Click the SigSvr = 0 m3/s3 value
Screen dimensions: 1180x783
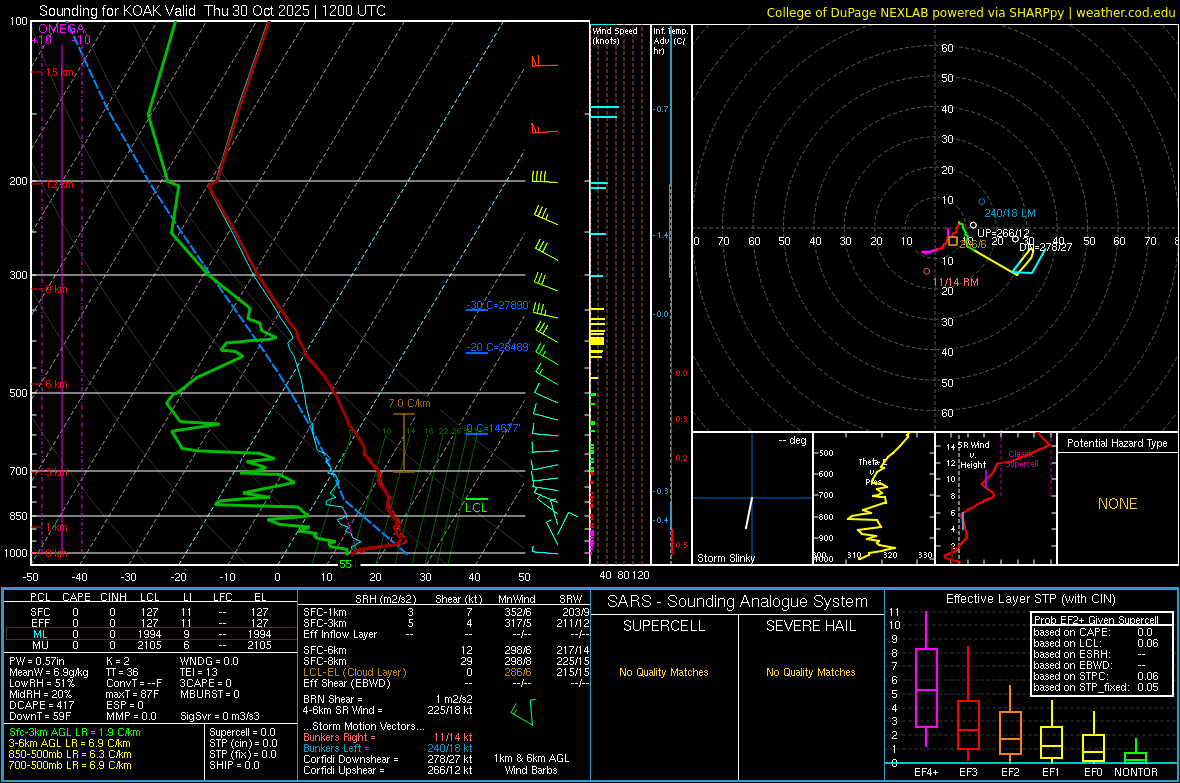(220, 716)
